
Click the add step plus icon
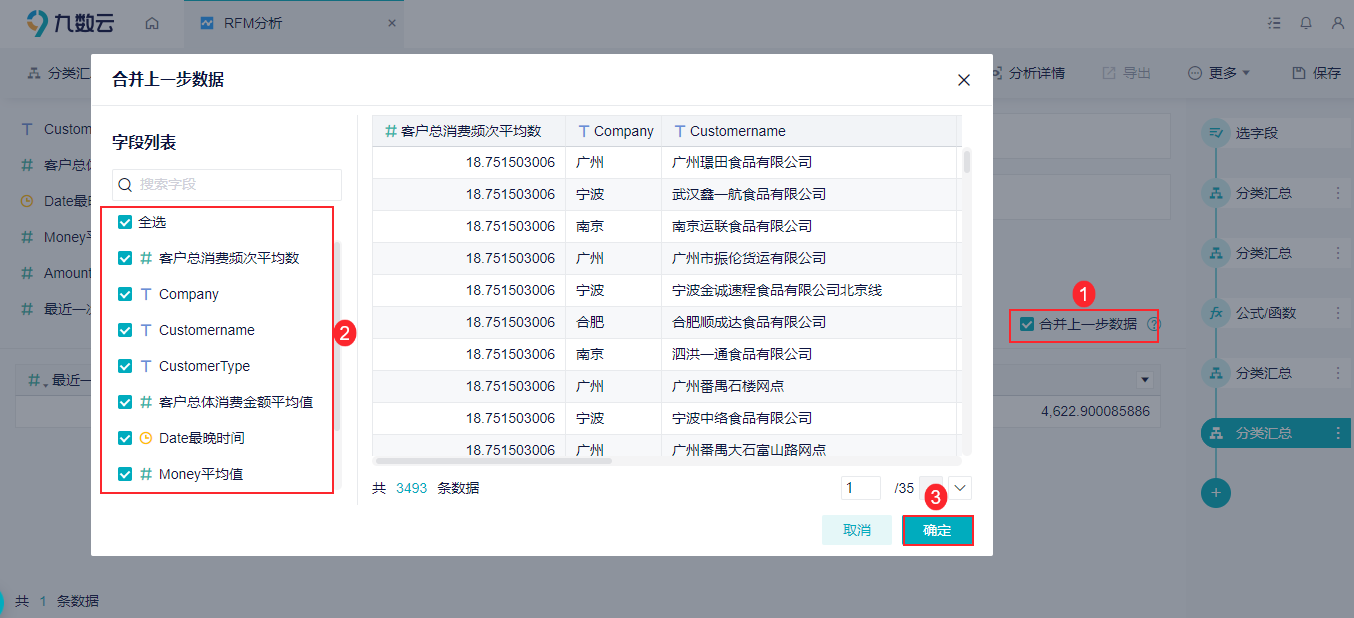pos(1216,492)
